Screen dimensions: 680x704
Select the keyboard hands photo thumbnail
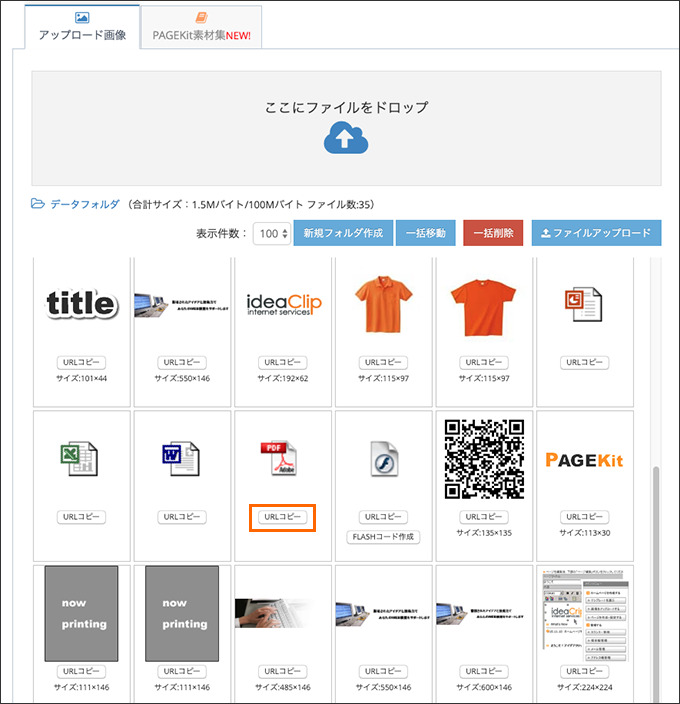274,613
